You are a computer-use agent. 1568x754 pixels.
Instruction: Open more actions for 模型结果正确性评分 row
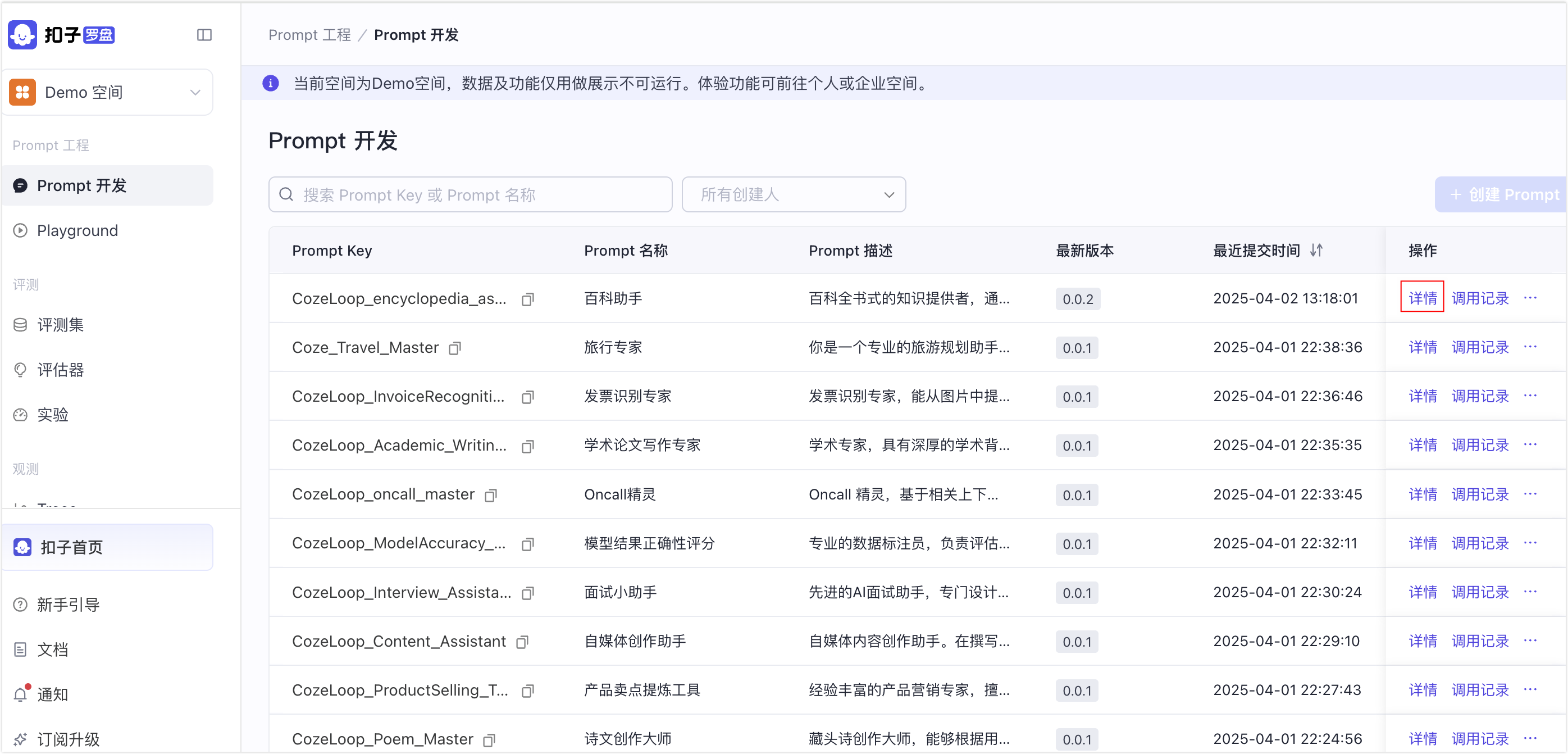tap(1530, 543)
